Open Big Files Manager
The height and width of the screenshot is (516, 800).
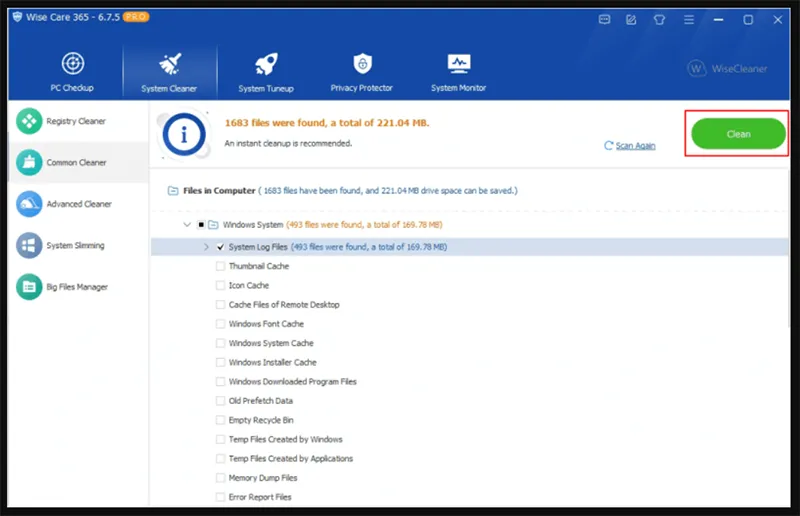pos(78,287)
